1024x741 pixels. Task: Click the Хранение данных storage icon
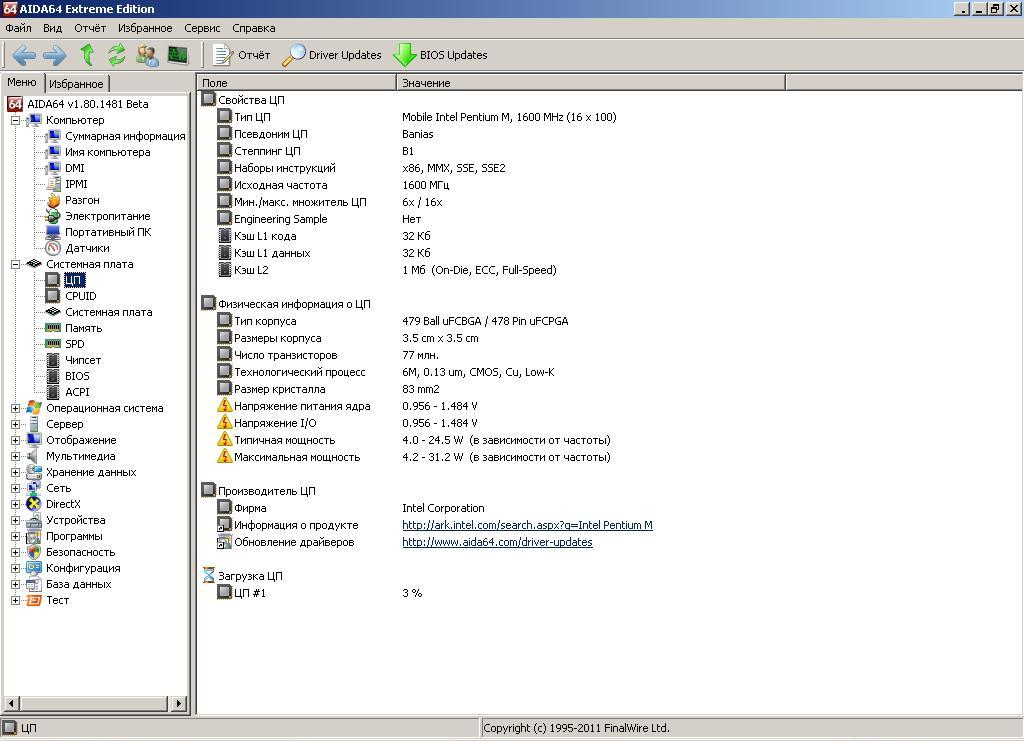[x=34, y=472]
